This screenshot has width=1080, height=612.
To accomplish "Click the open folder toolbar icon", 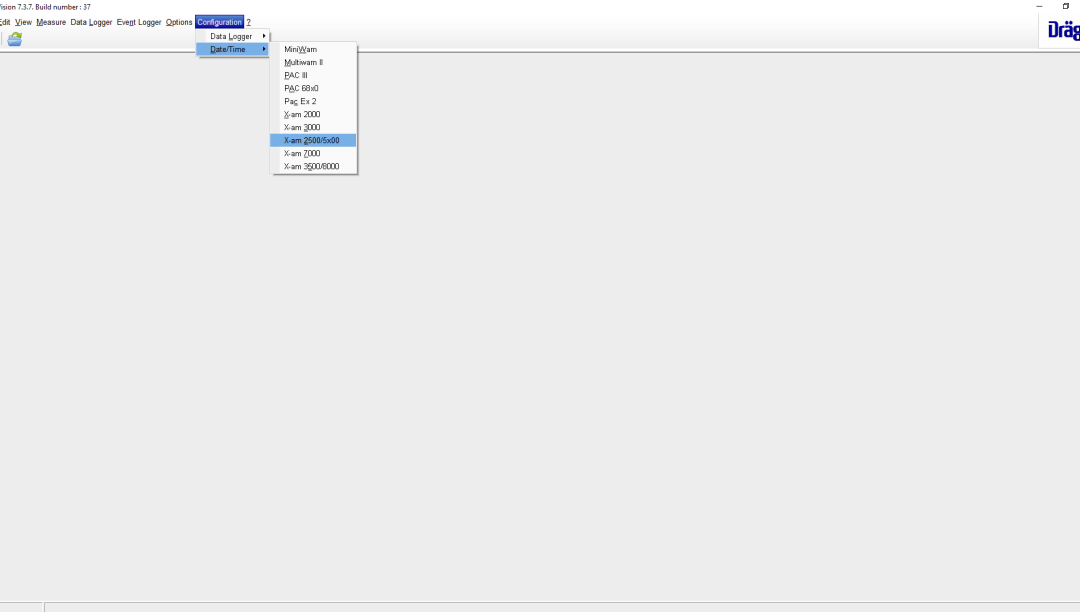I will tap(15, 39).
